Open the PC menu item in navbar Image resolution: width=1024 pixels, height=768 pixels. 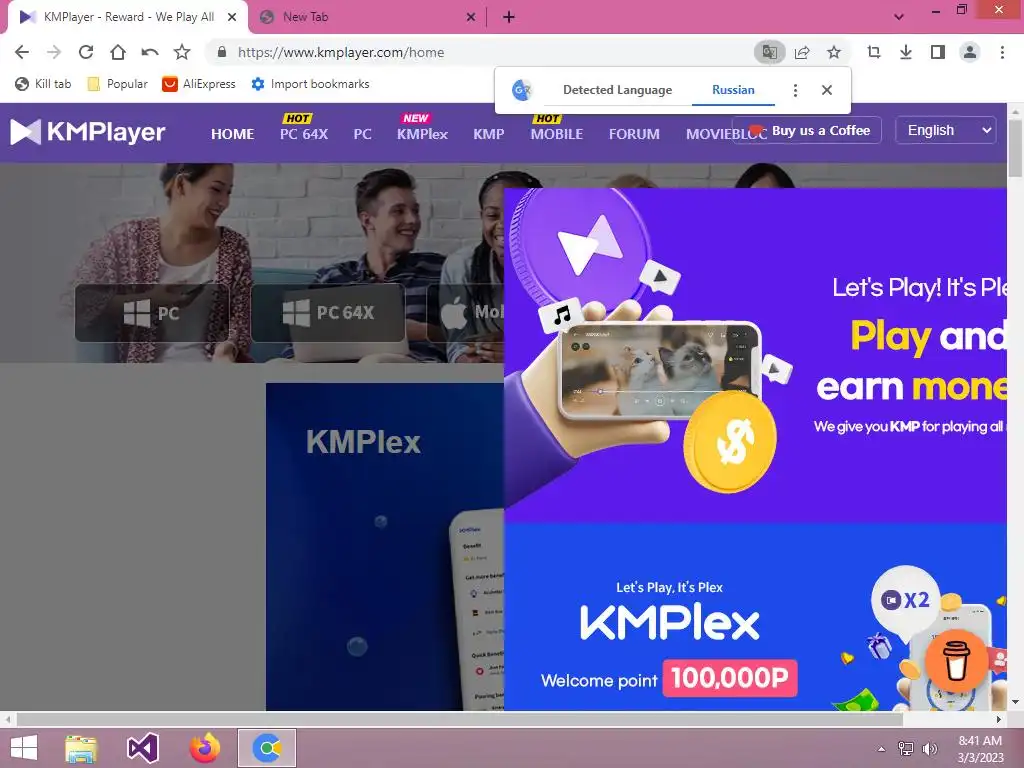click(362, 134)
